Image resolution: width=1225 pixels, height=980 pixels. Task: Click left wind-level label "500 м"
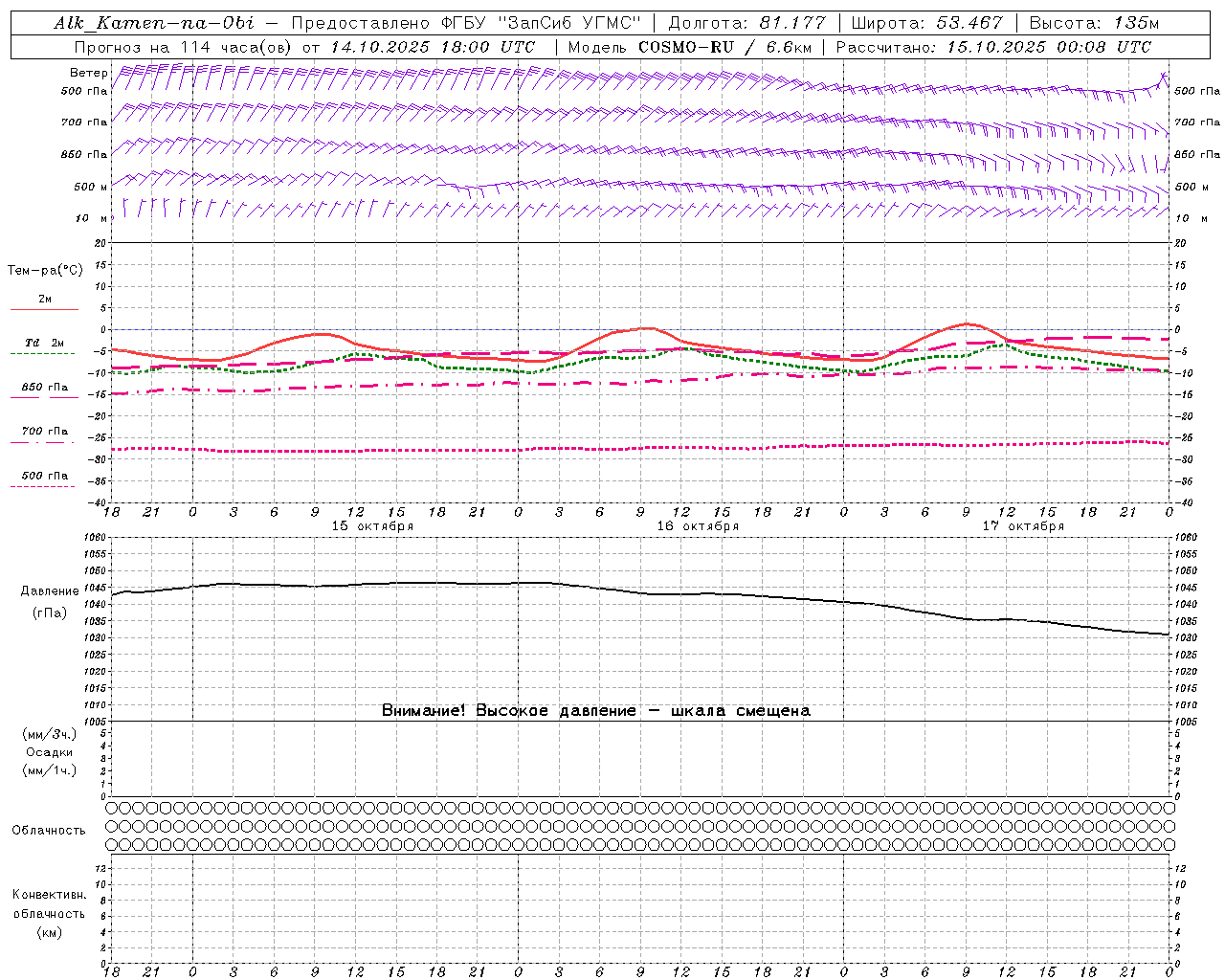tap(91, 187)
